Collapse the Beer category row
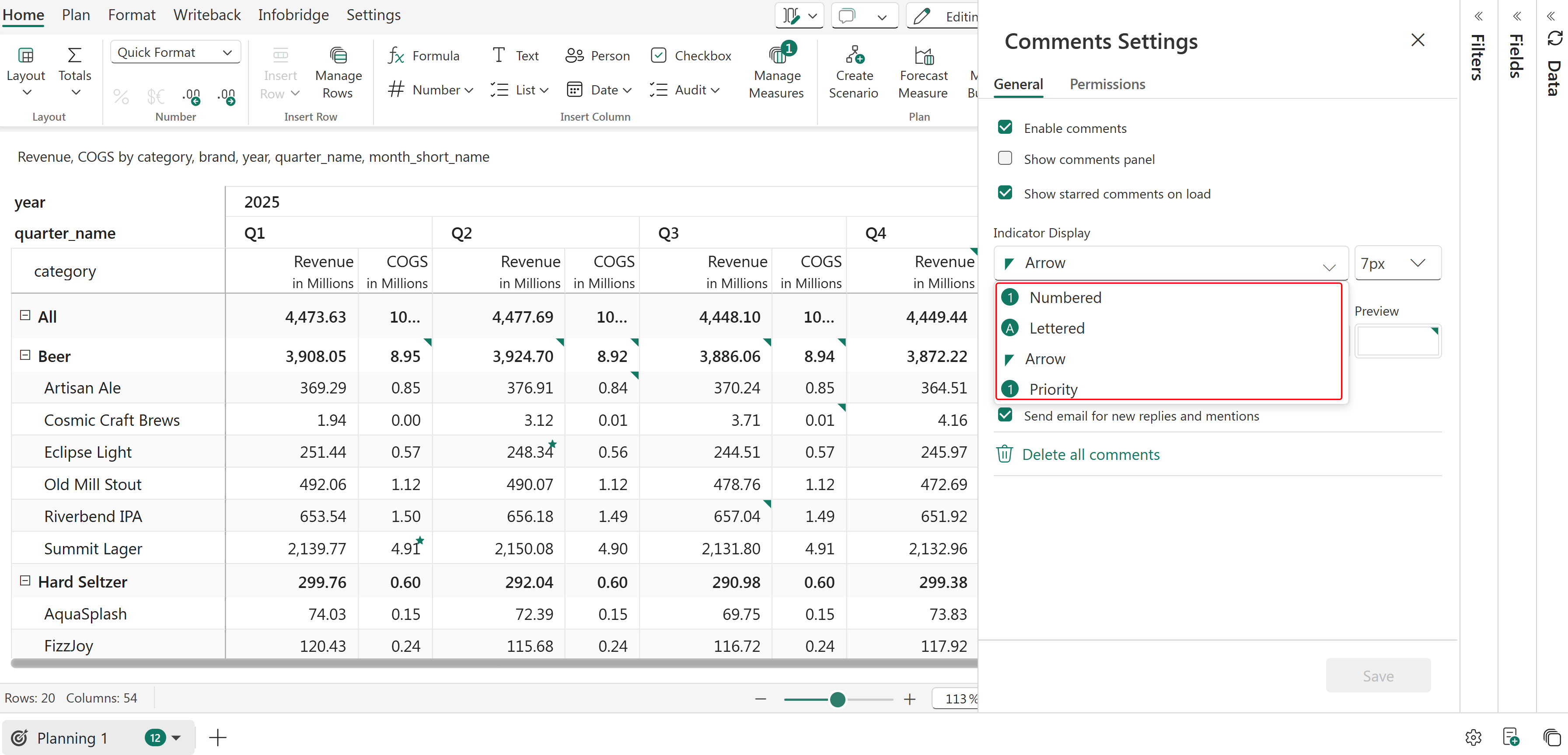This screenshot has width=1568, height=755. pos(25,355)
